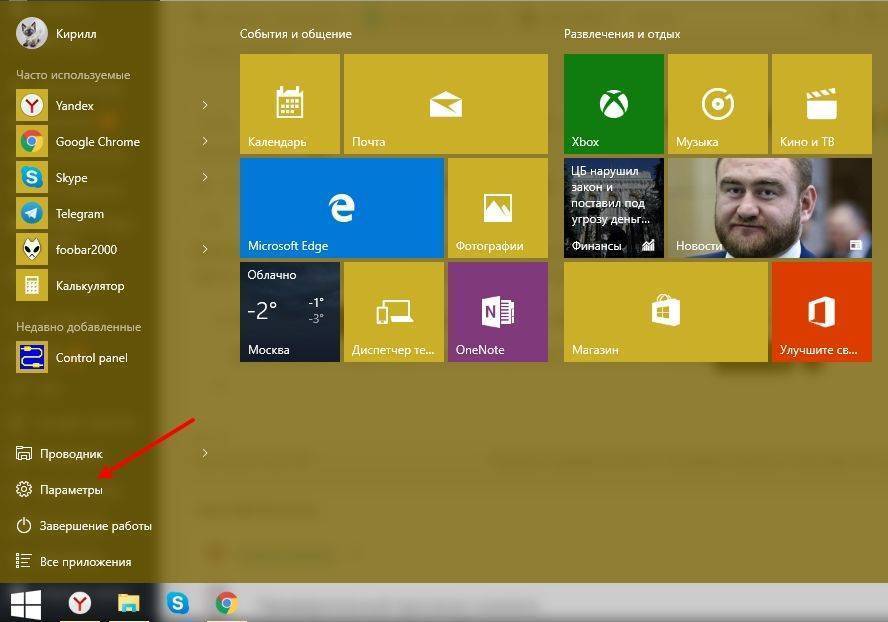Show Все приложения (All apps)

pos(85,562)
